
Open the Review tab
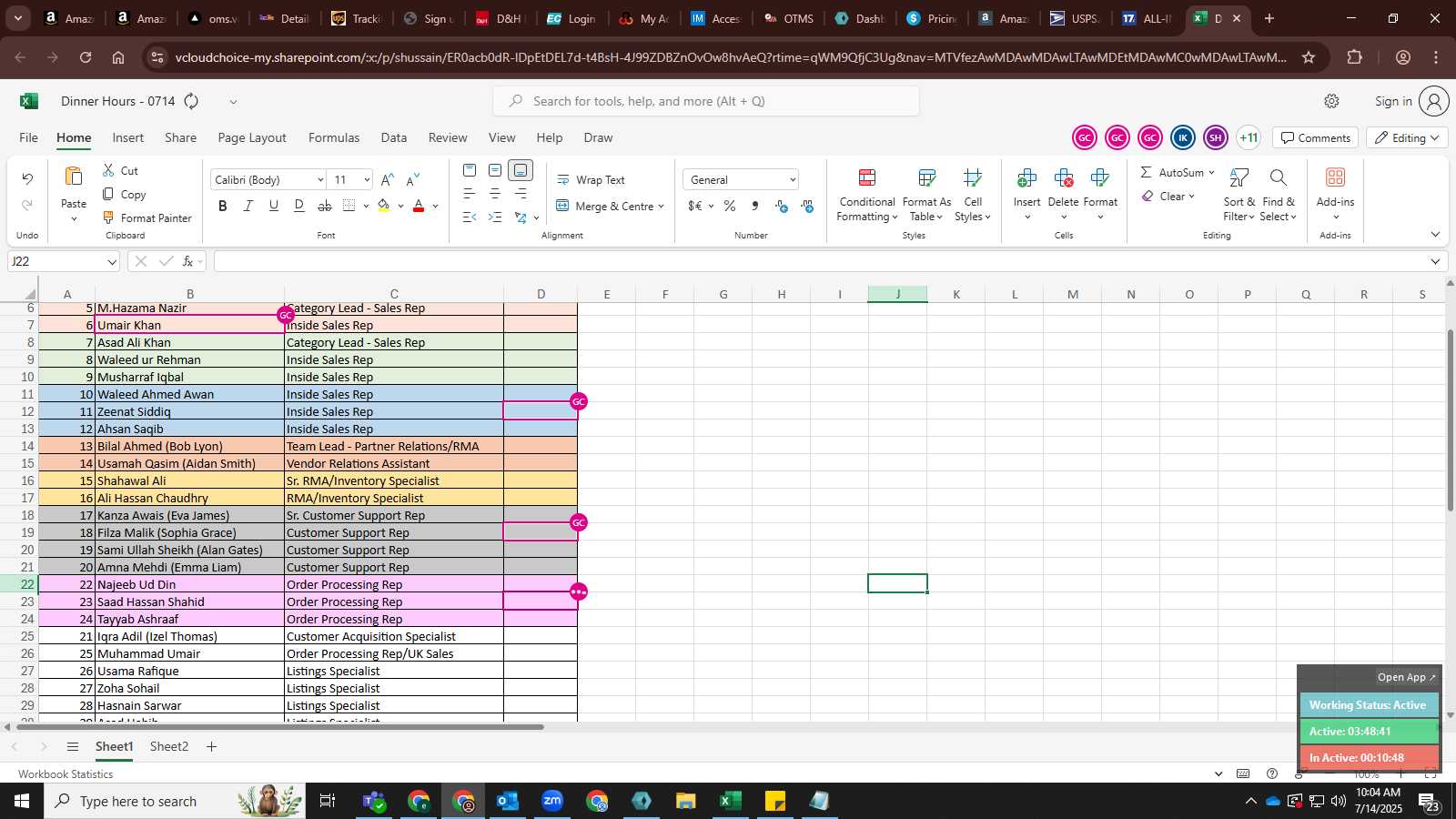point(448,137)
